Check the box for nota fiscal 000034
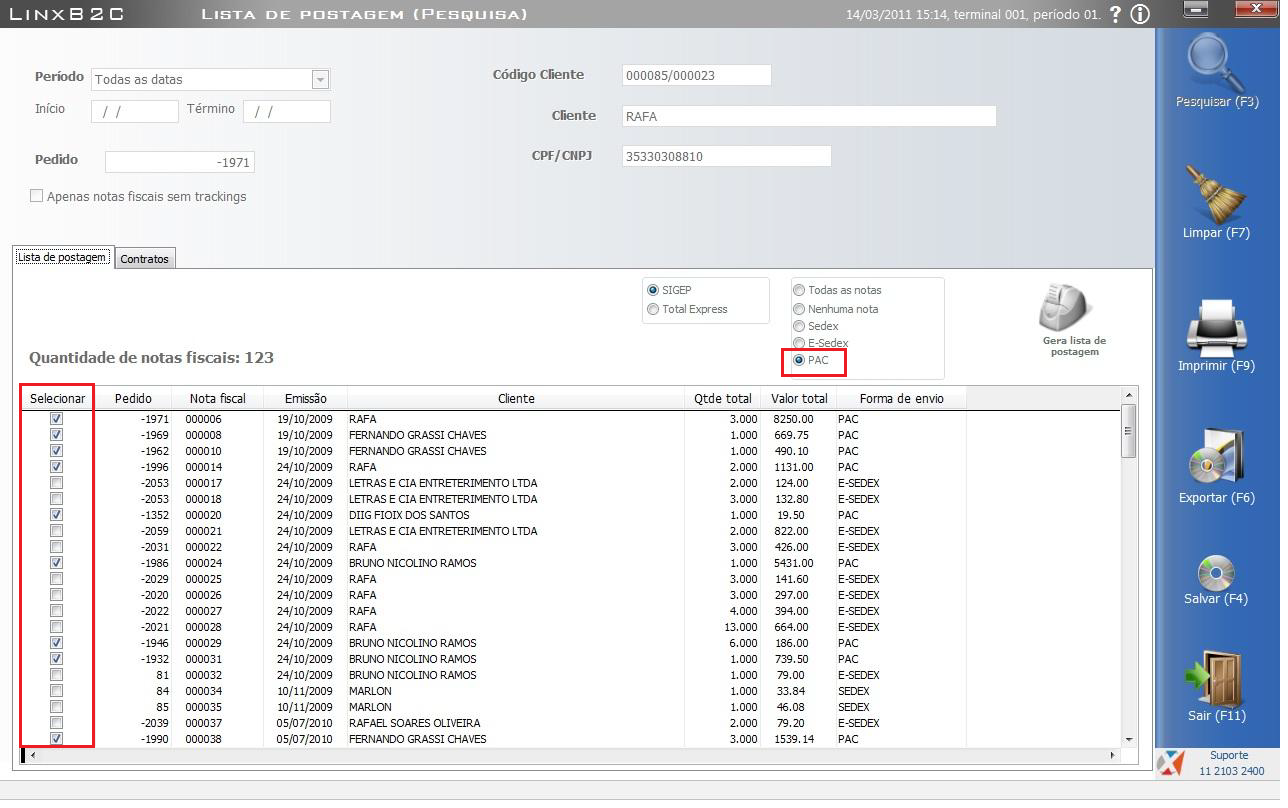The image size is (1288, 808). pyautogui.click(x=57, y=691)
